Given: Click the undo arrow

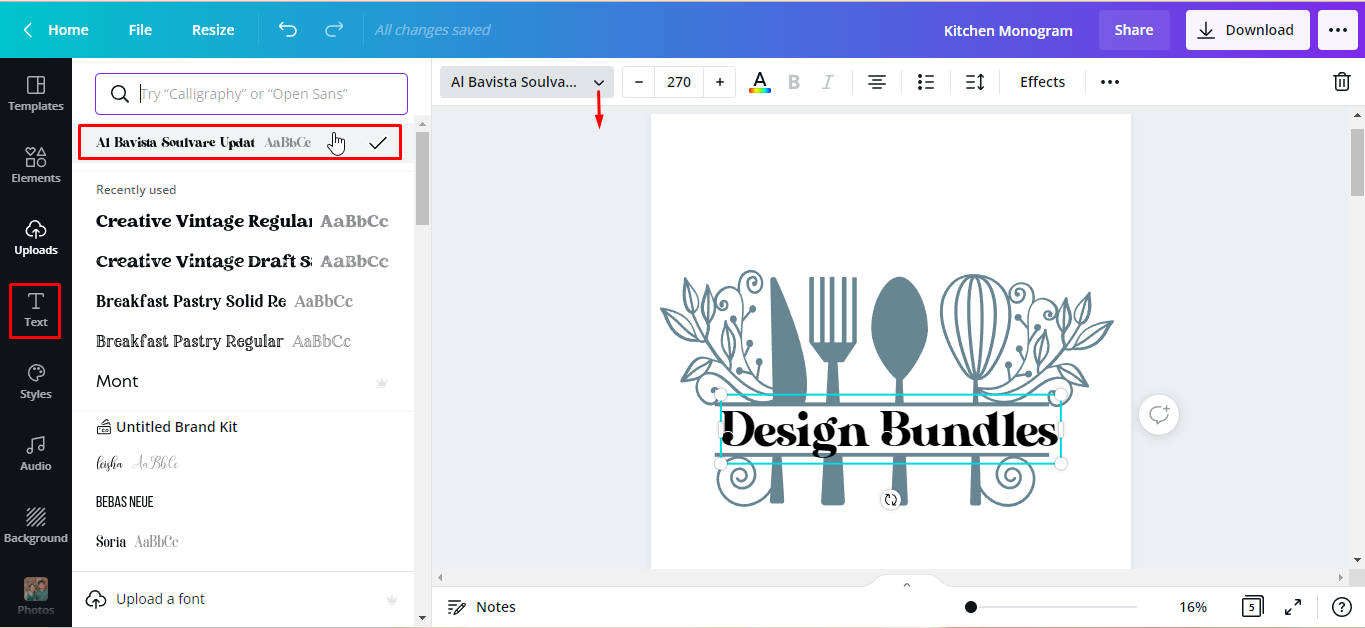Looking at the screenshot, I should 288,30.
